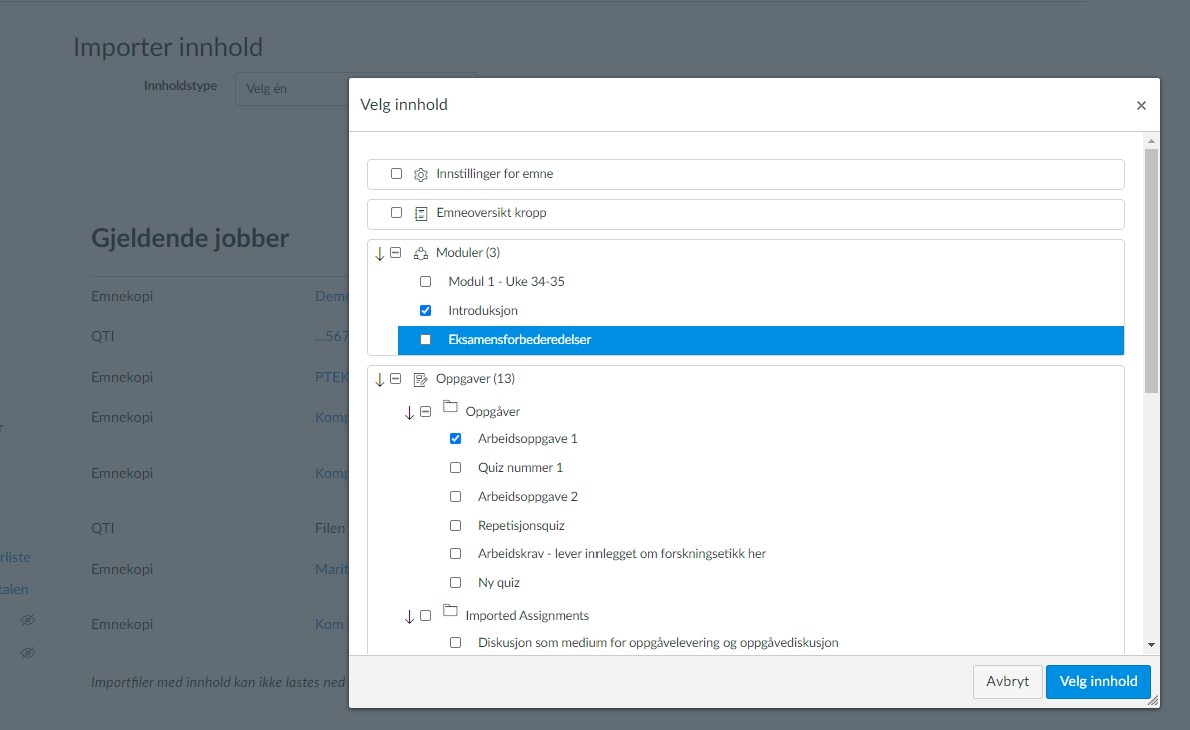Open the Innholdstype 'Velg én' dropdown

click(x=292, y=89)
